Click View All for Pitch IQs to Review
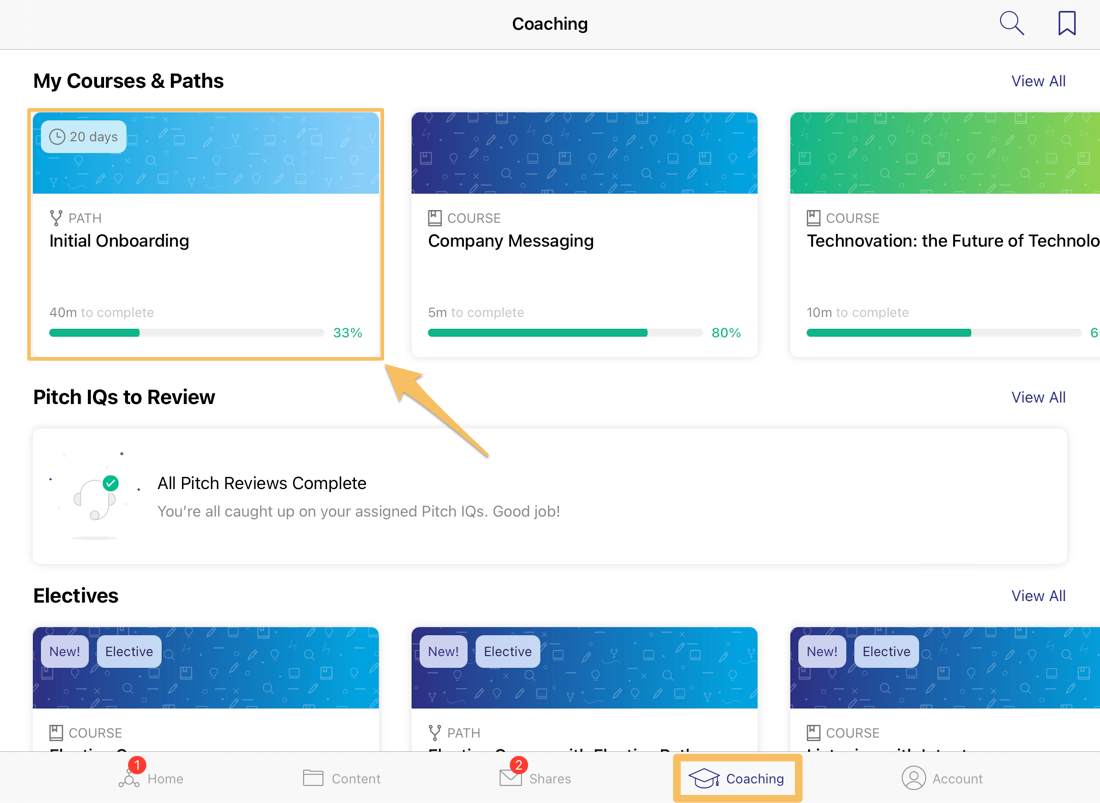The height and width of the screenshot is (803, 1100). coord(1039,397)
